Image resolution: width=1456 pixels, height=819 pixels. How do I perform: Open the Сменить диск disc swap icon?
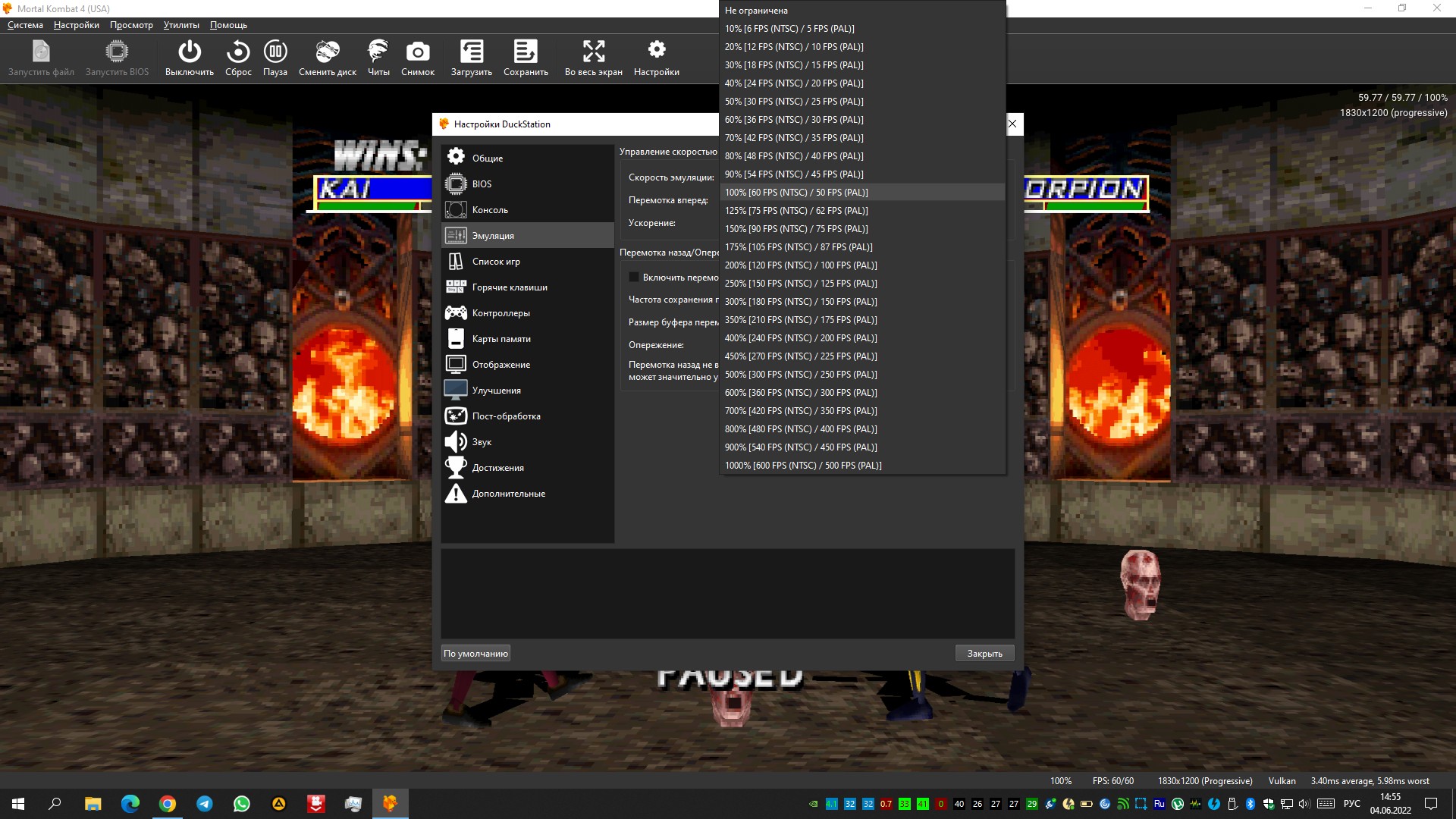click(x=328, y=58)
